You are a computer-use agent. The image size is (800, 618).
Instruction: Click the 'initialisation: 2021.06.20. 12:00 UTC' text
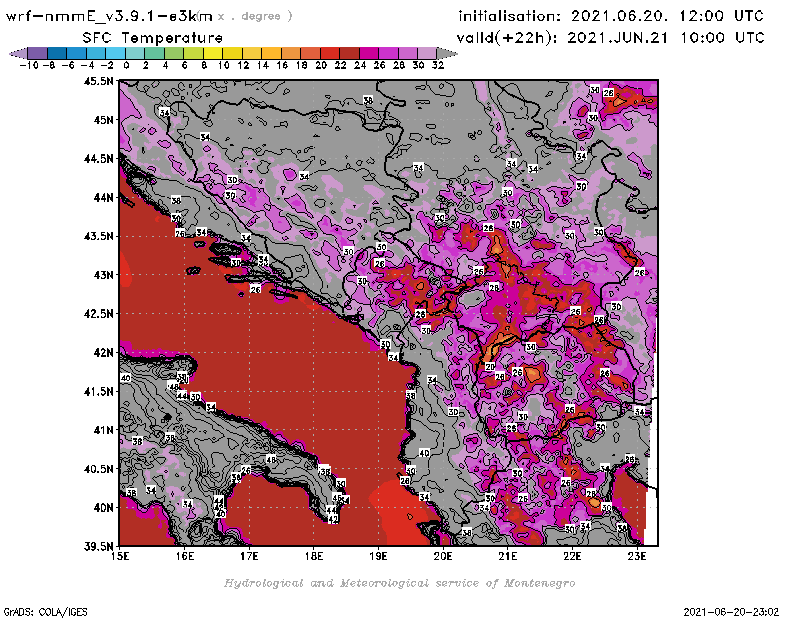(x=611, y=16)
